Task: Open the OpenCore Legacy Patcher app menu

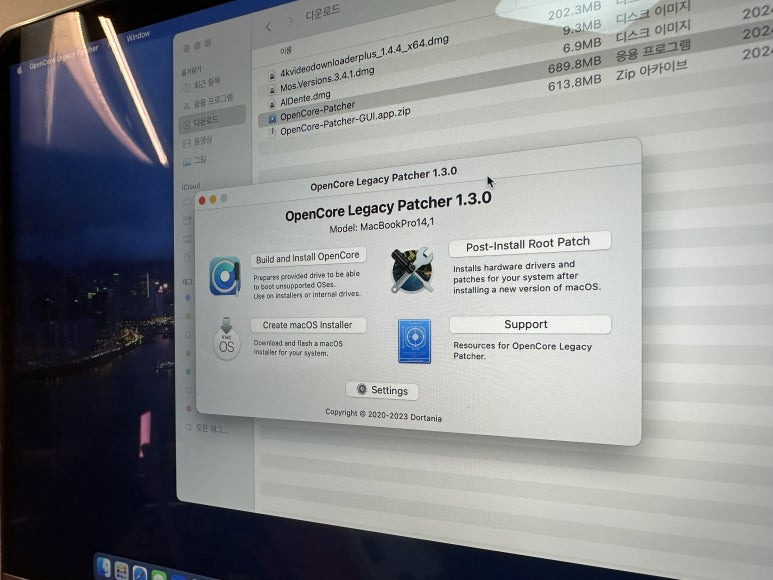Action: pyautogui.click(x=63, y=57)
